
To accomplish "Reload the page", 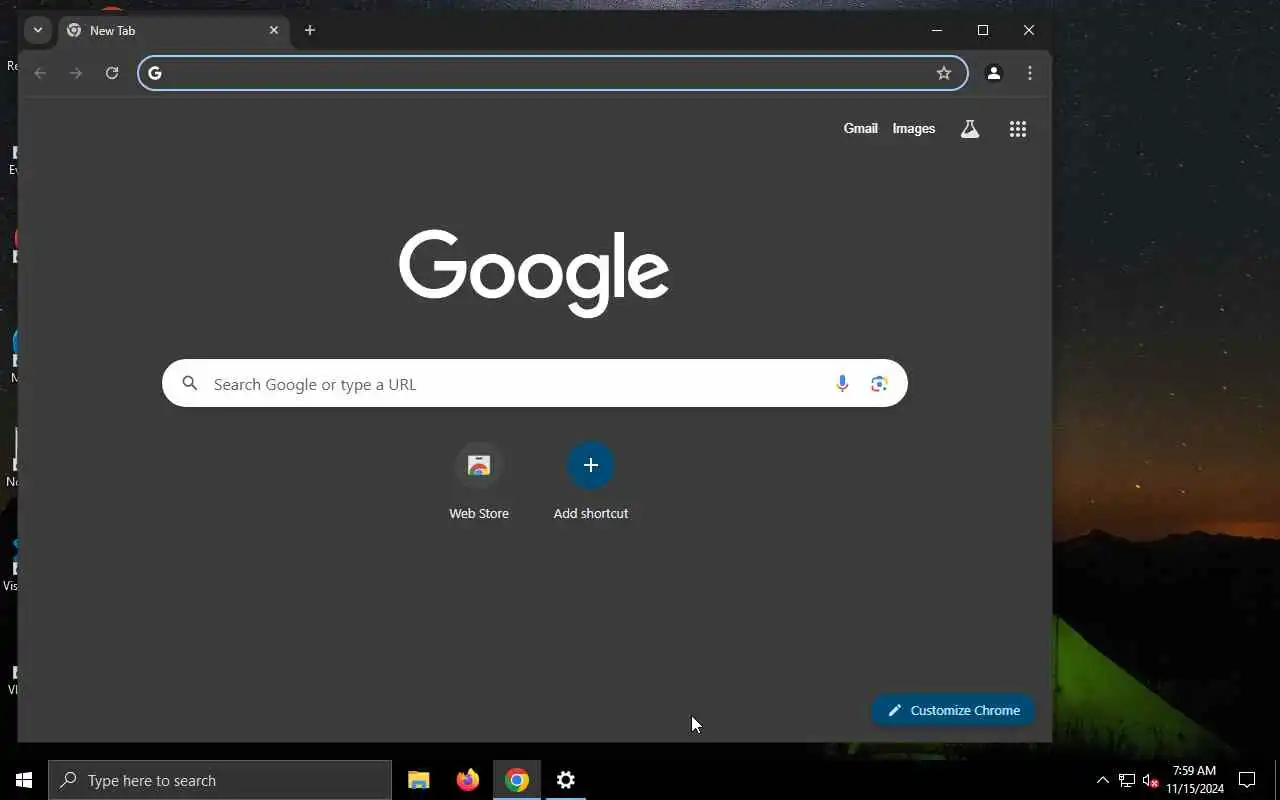I will tap(112, 73).
